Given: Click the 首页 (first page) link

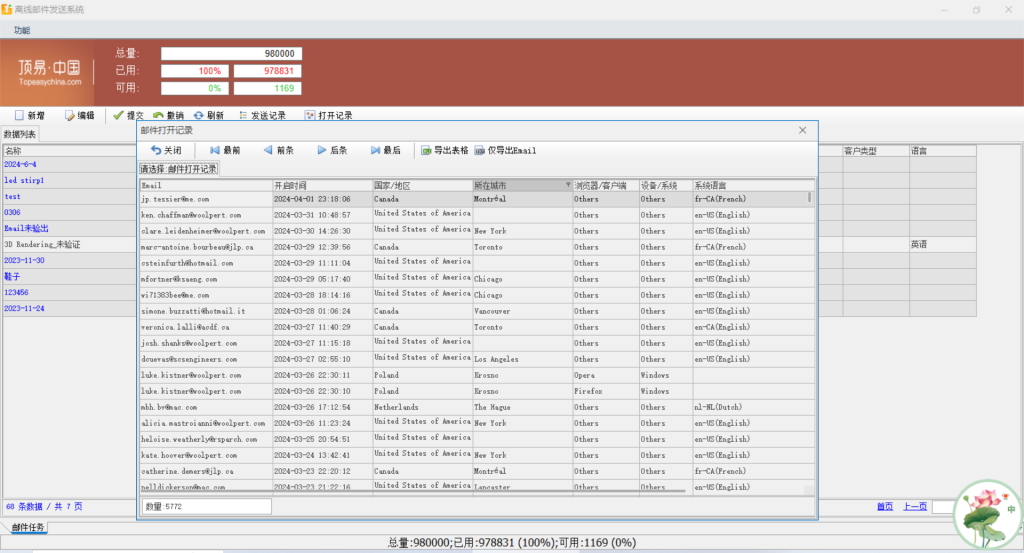Looking at the screenshot, I should point(884,506).
